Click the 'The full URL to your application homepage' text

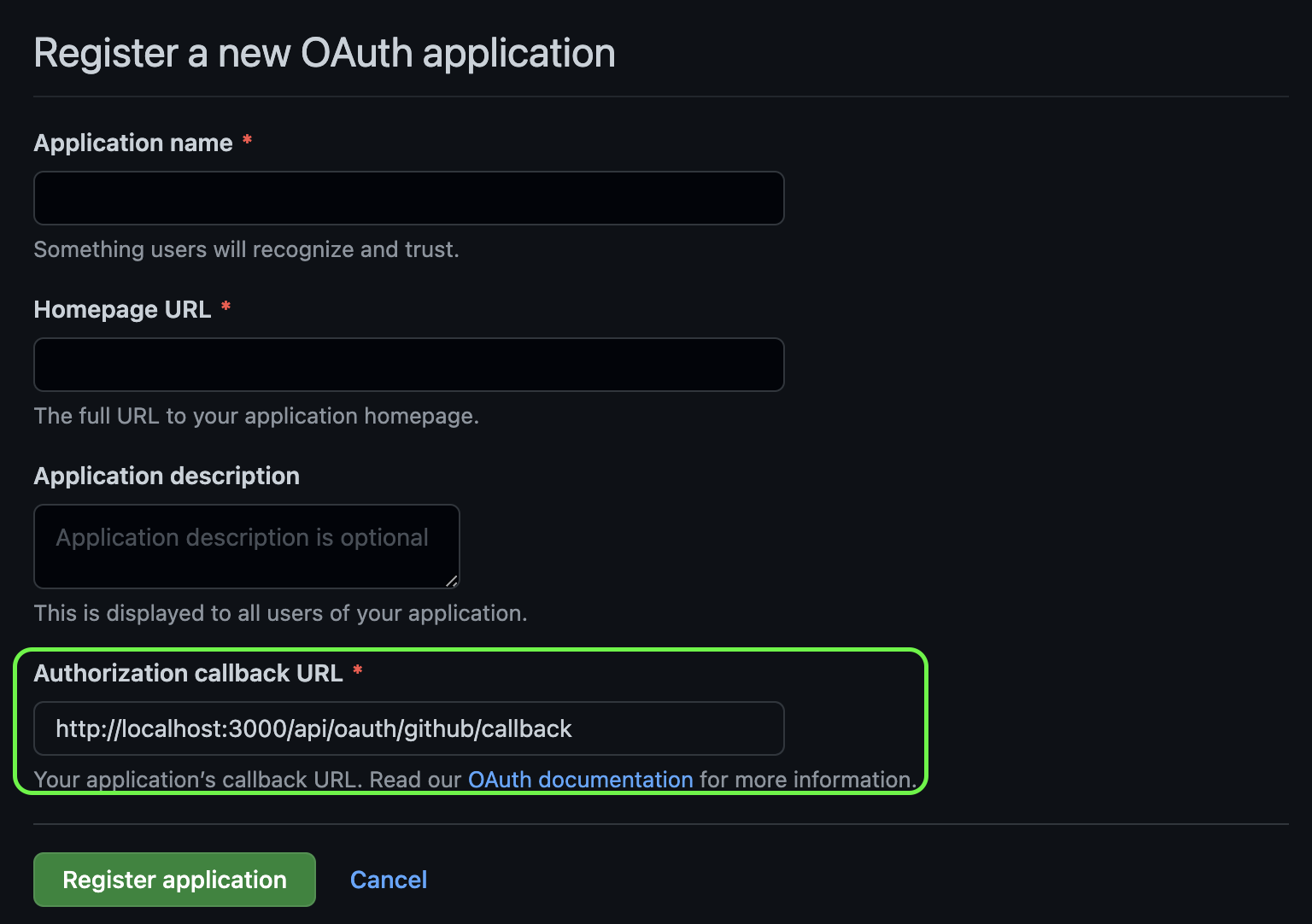256,416
